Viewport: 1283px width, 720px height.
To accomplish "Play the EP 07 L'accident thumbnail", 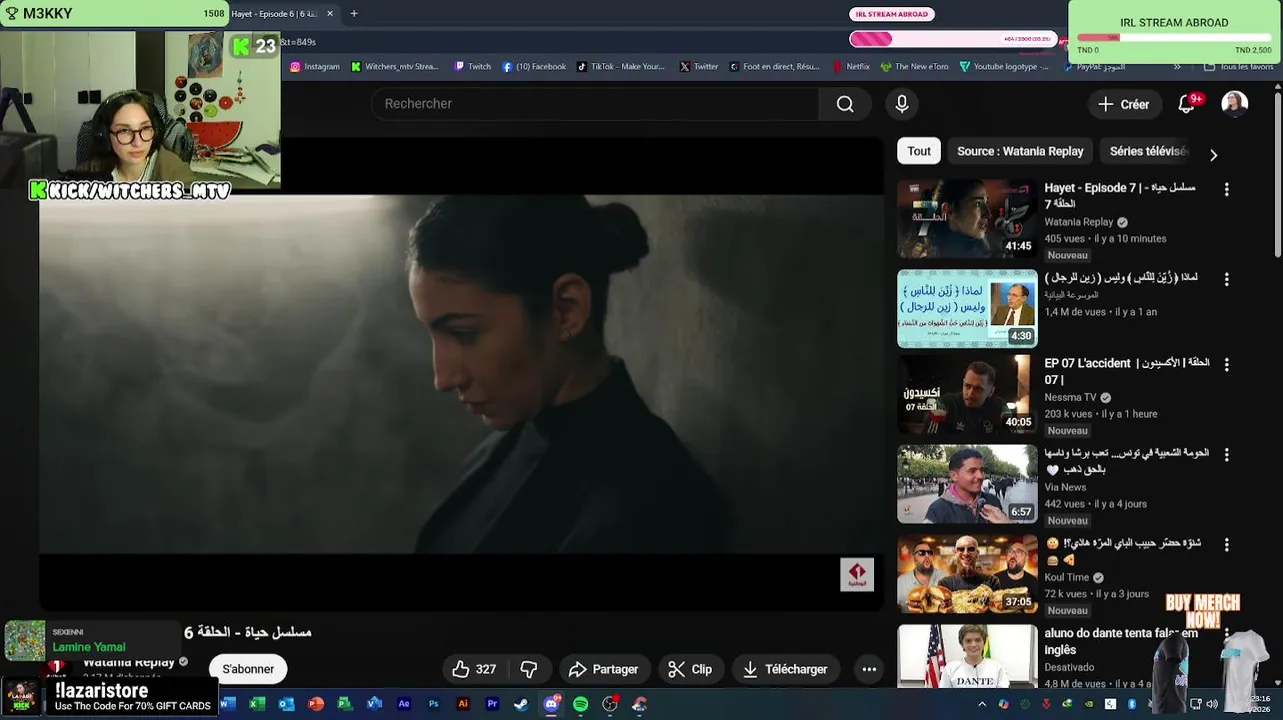I will (967, 394).
